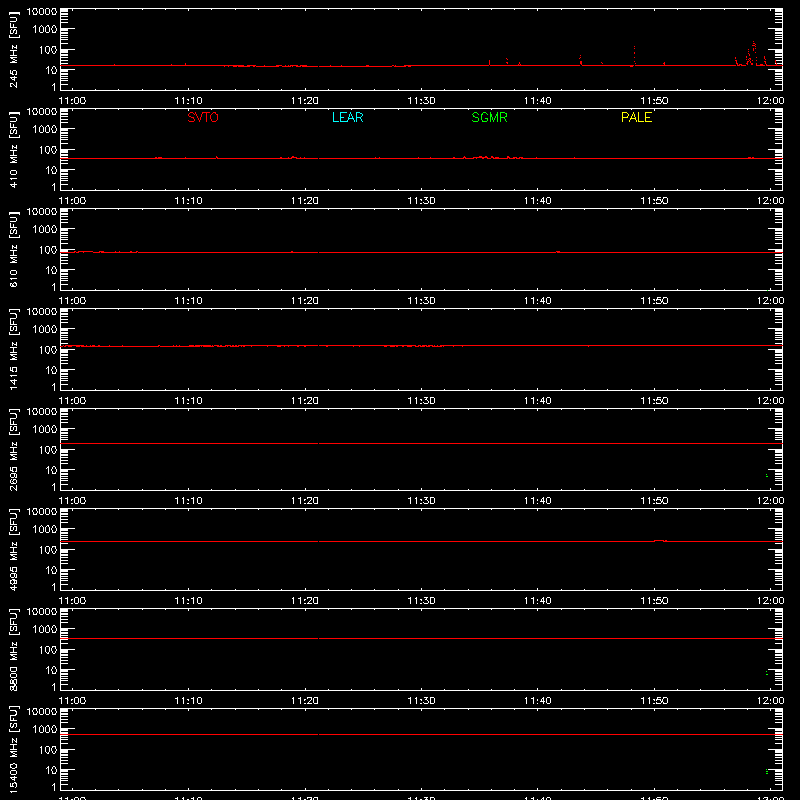Click the small 4995 MHz bump at 11:50
Image resolution: width=800 pixels, height=800 pixels.
pos(660,540)
